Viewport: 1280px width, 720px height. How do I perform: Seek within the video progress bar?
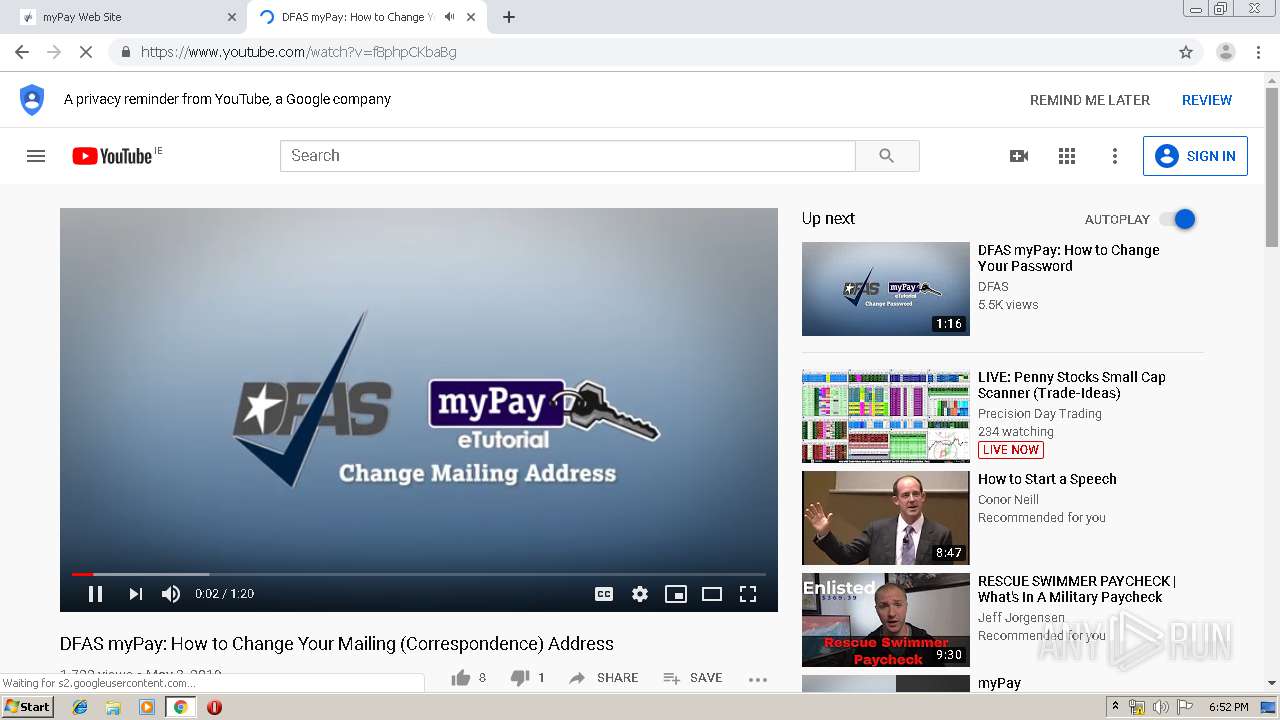coord(419,574)
